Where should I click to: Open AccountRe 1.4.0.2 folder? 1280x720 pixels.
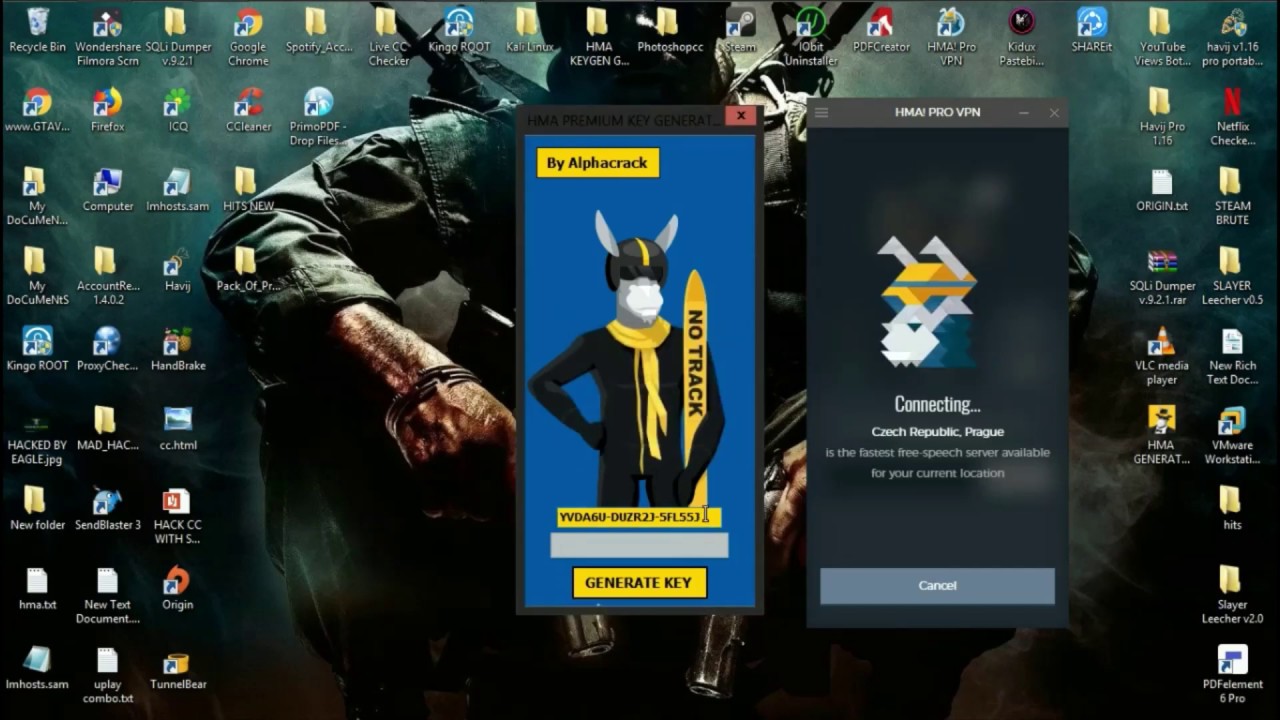107,277
